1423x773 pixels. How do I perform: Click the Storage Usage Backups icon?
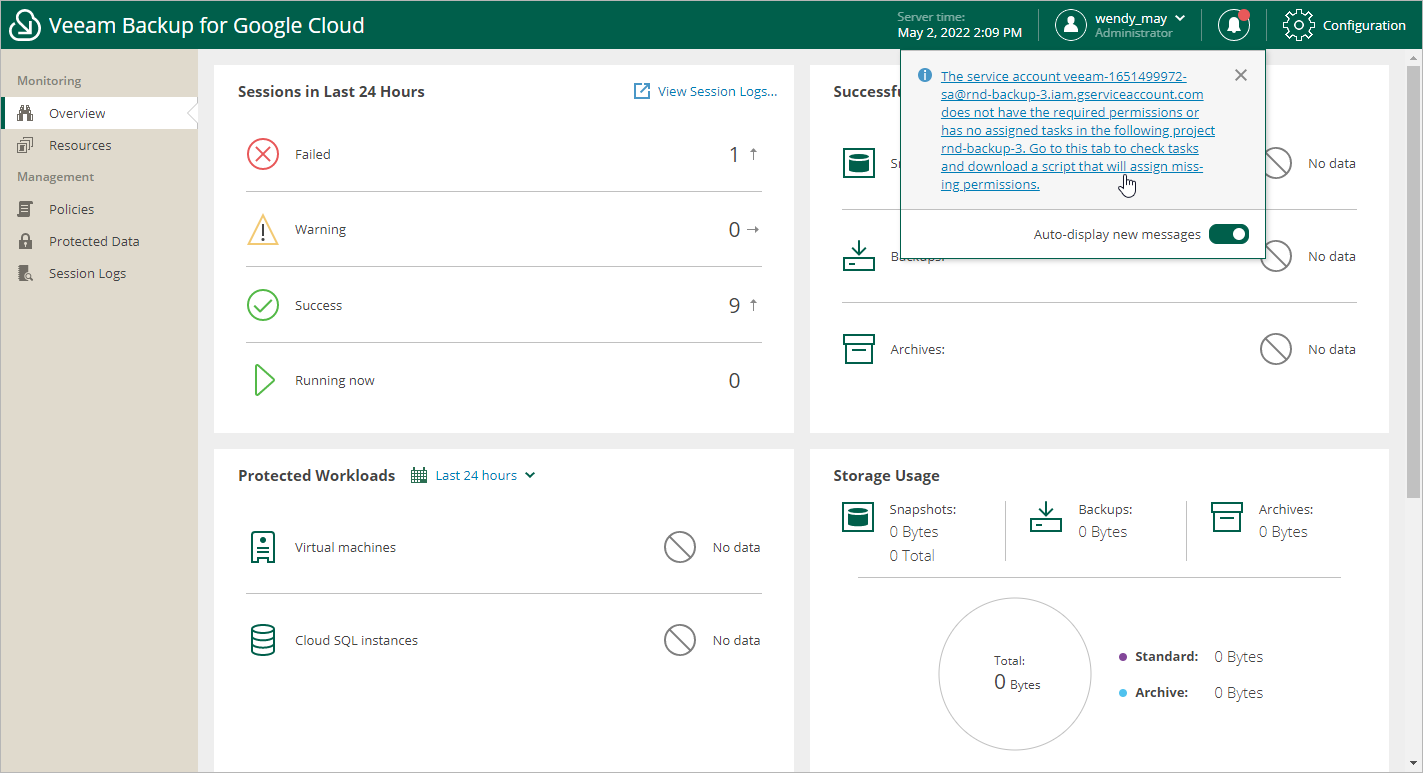point(1046,516)
